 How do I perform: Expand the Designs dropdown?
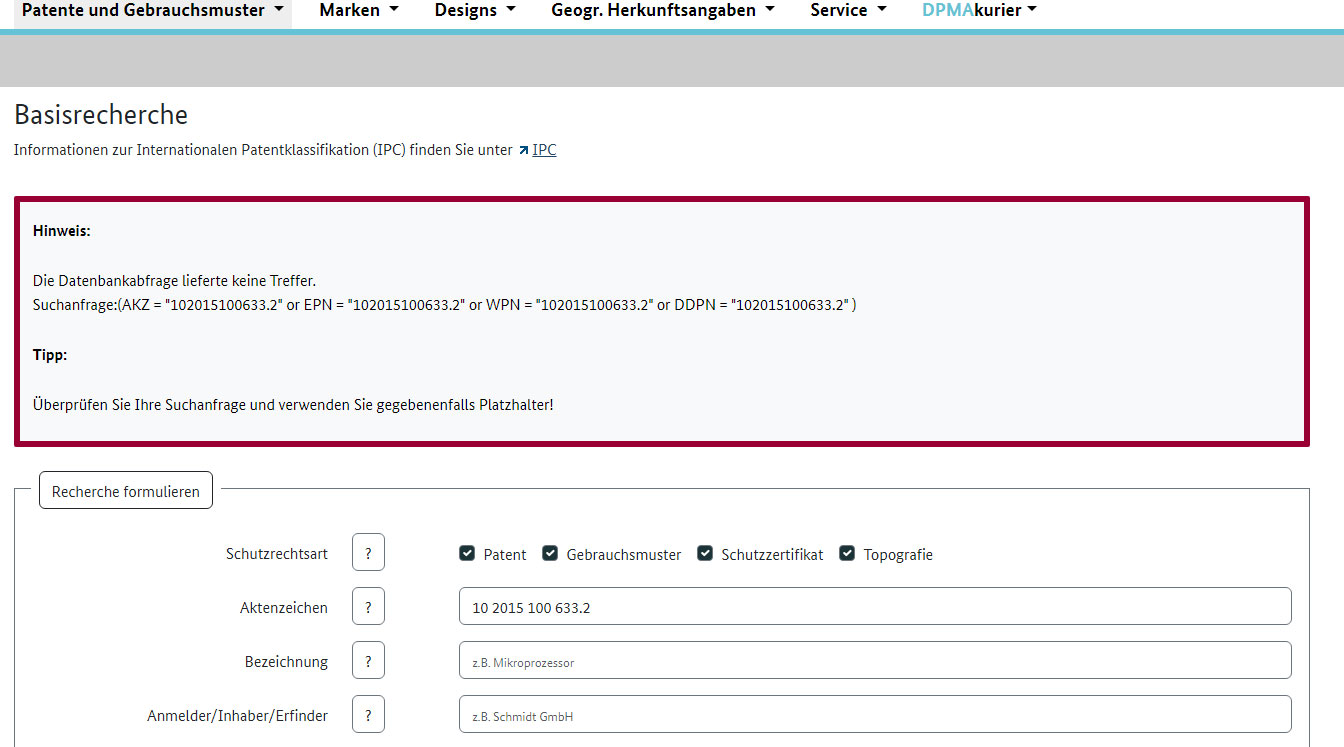(x=475, y=11)
